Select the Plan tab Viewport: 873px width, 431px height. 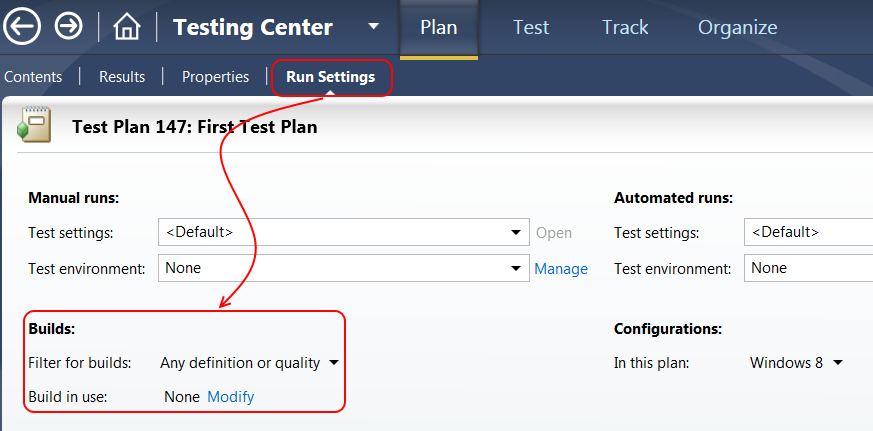coord(439,28)
